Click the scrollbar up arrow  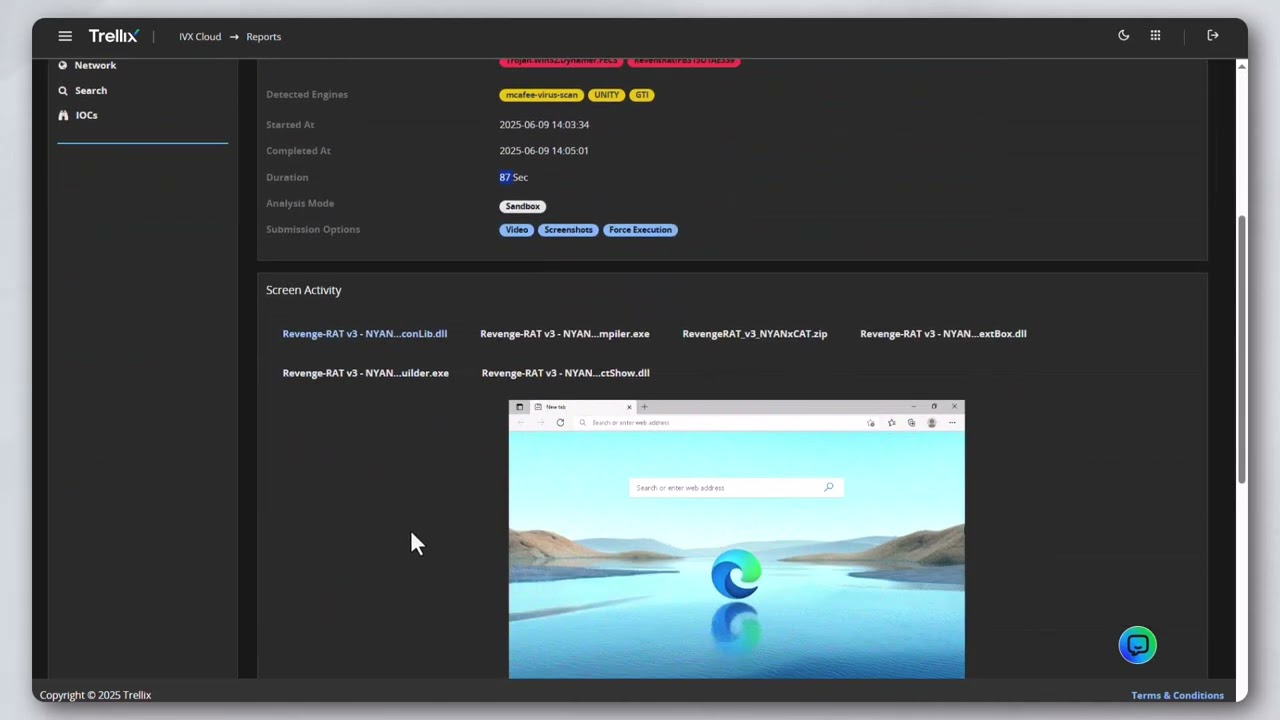coord(1242,66)
